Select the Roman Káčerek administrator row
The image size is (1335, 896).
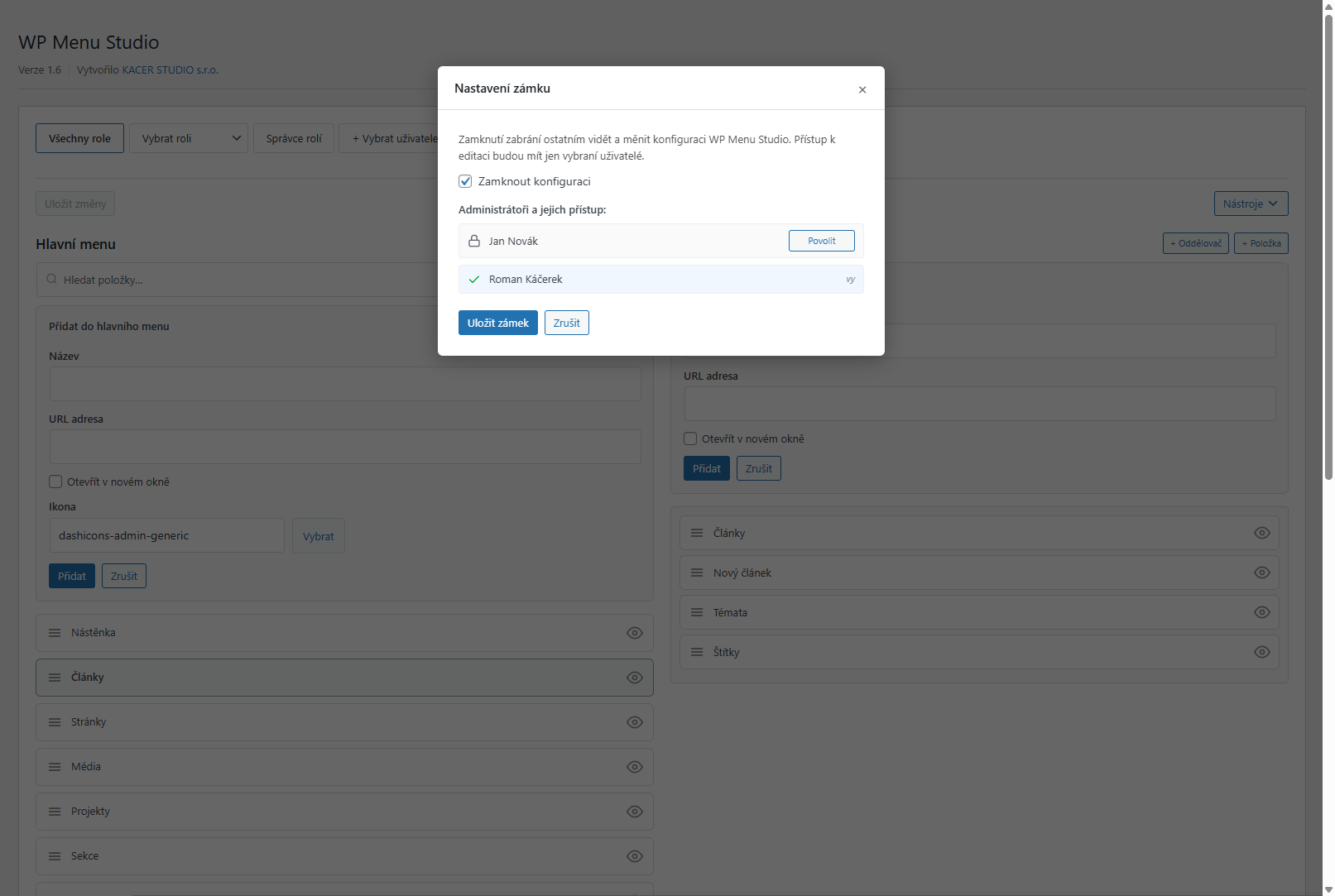[661, 280]
